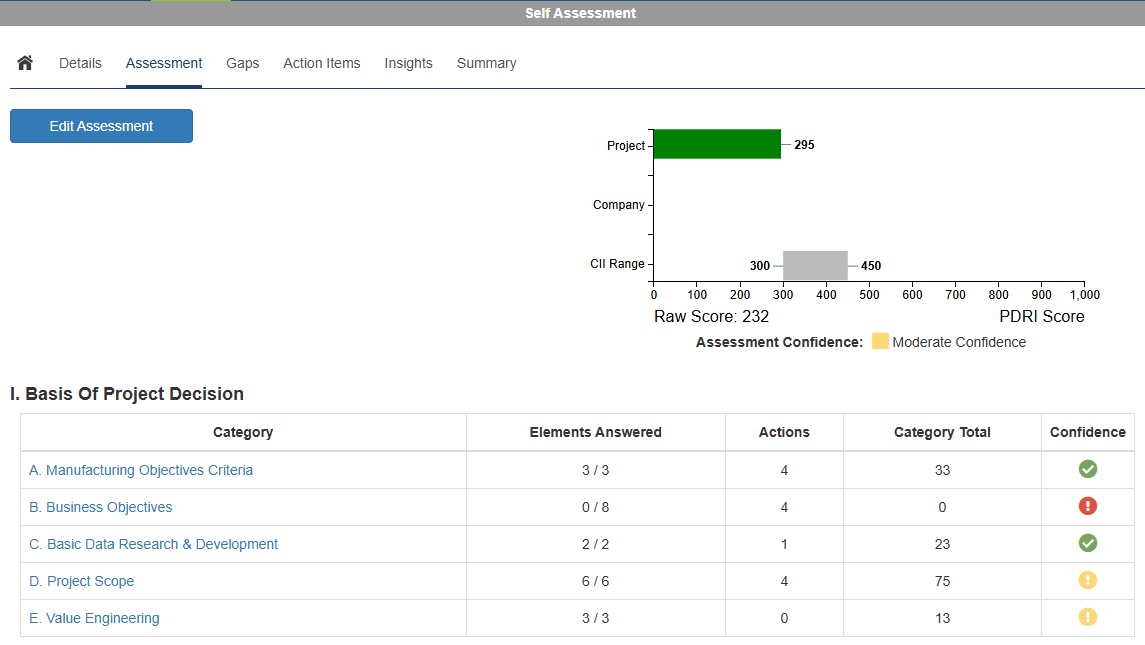This screenshot has height=645, width=1145.
Task: Open the Action Items tab
Action: coord(321,63)
